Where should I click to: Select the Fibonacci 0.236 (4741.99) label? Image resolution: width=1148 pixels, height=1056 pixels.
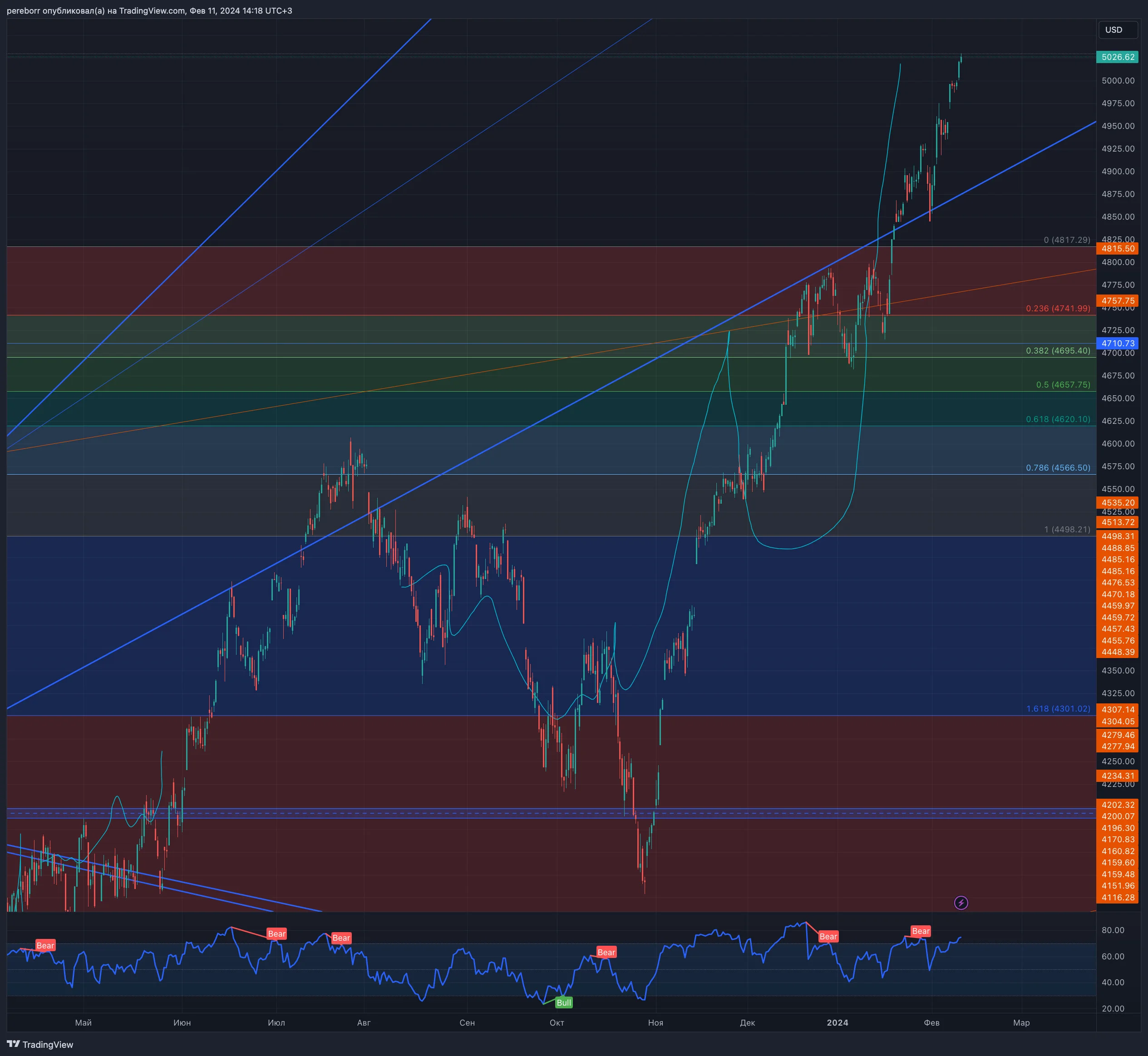click(x=1058, y=309)
